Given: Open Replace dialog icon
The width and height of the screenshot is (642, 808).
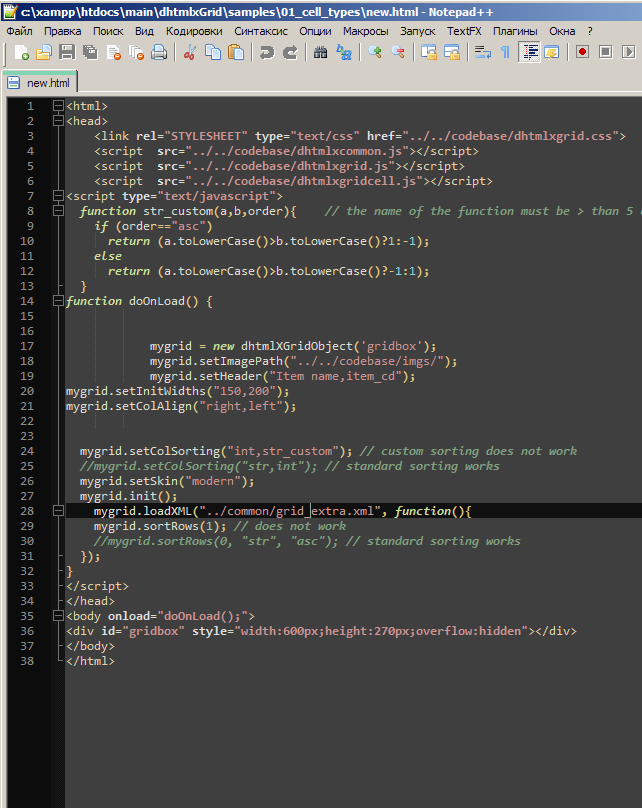Looking at the screenshot, I should (343, 52).
